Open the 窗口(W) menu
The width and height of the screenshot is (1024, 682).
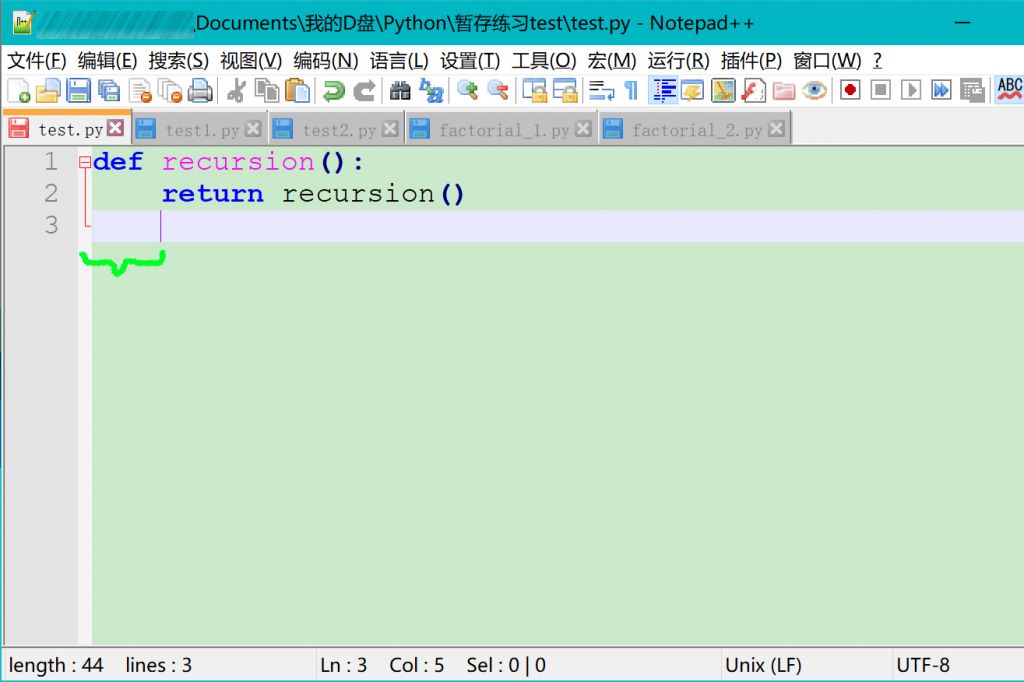[x=827, y=61]
